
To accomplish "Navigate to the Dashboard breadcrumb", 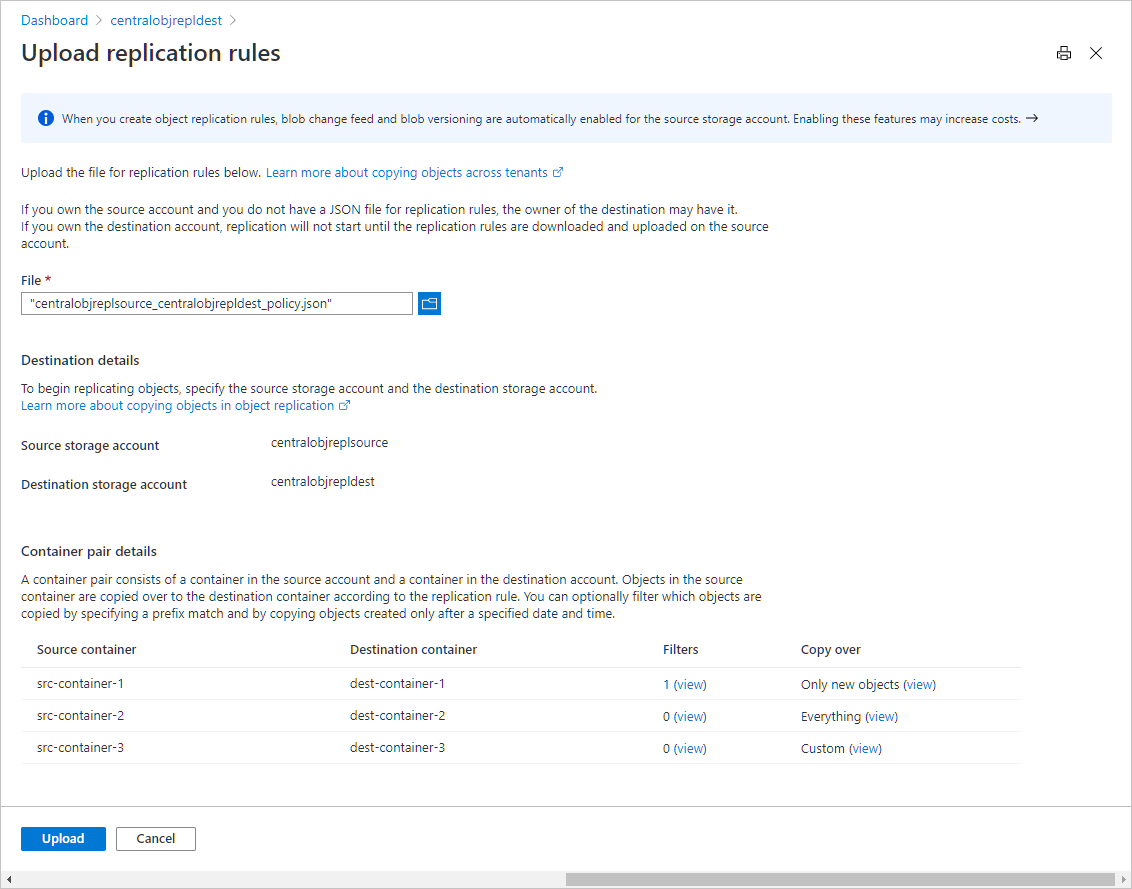I will [x=54, y=20].
